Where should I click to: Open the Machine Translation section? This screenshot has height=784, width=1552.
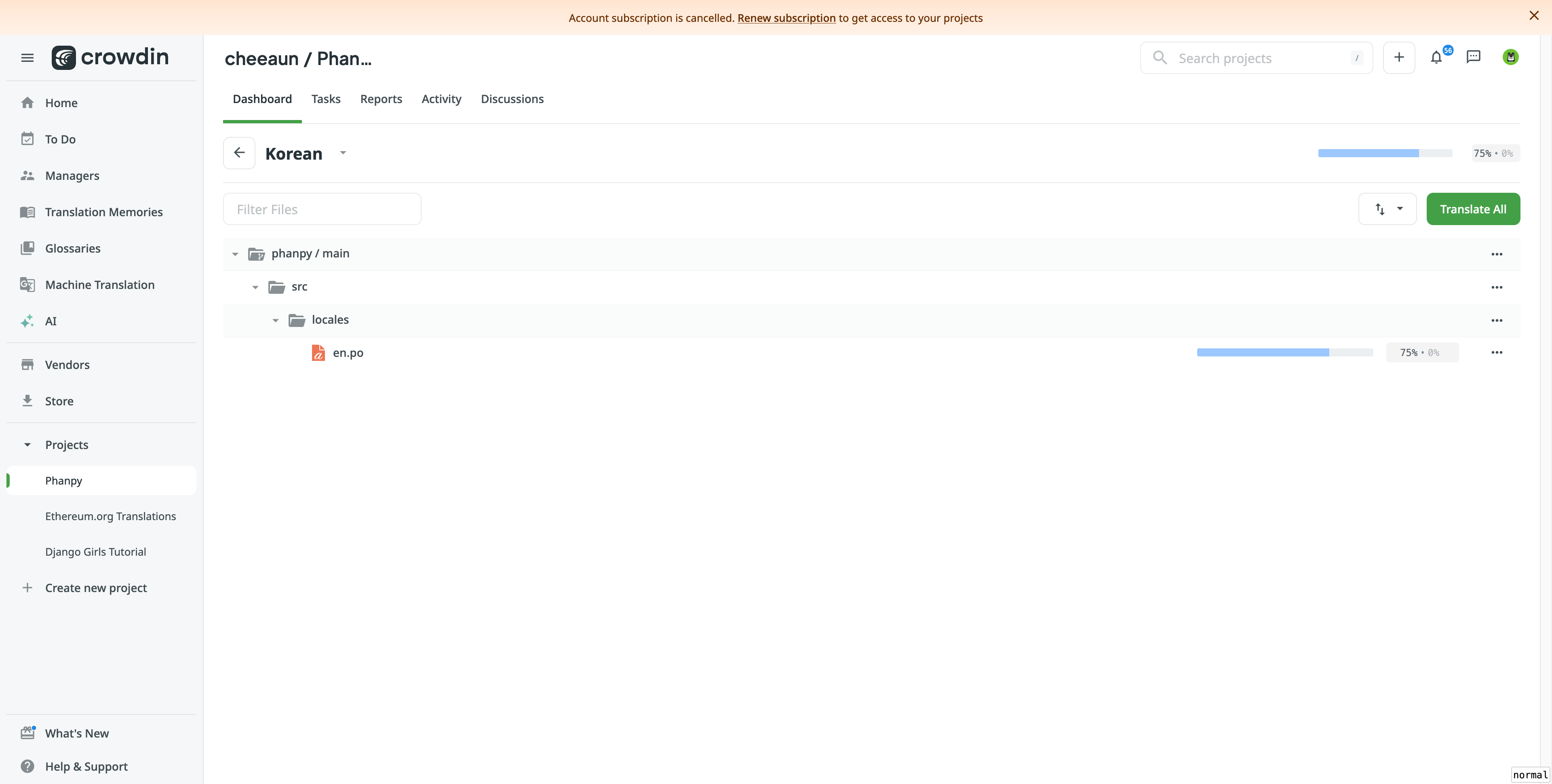99,285
